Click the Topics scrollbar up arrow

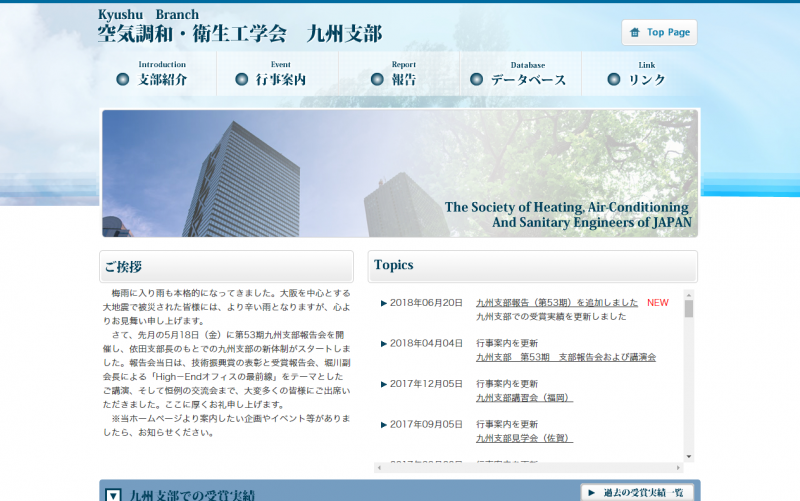(689, 295)
